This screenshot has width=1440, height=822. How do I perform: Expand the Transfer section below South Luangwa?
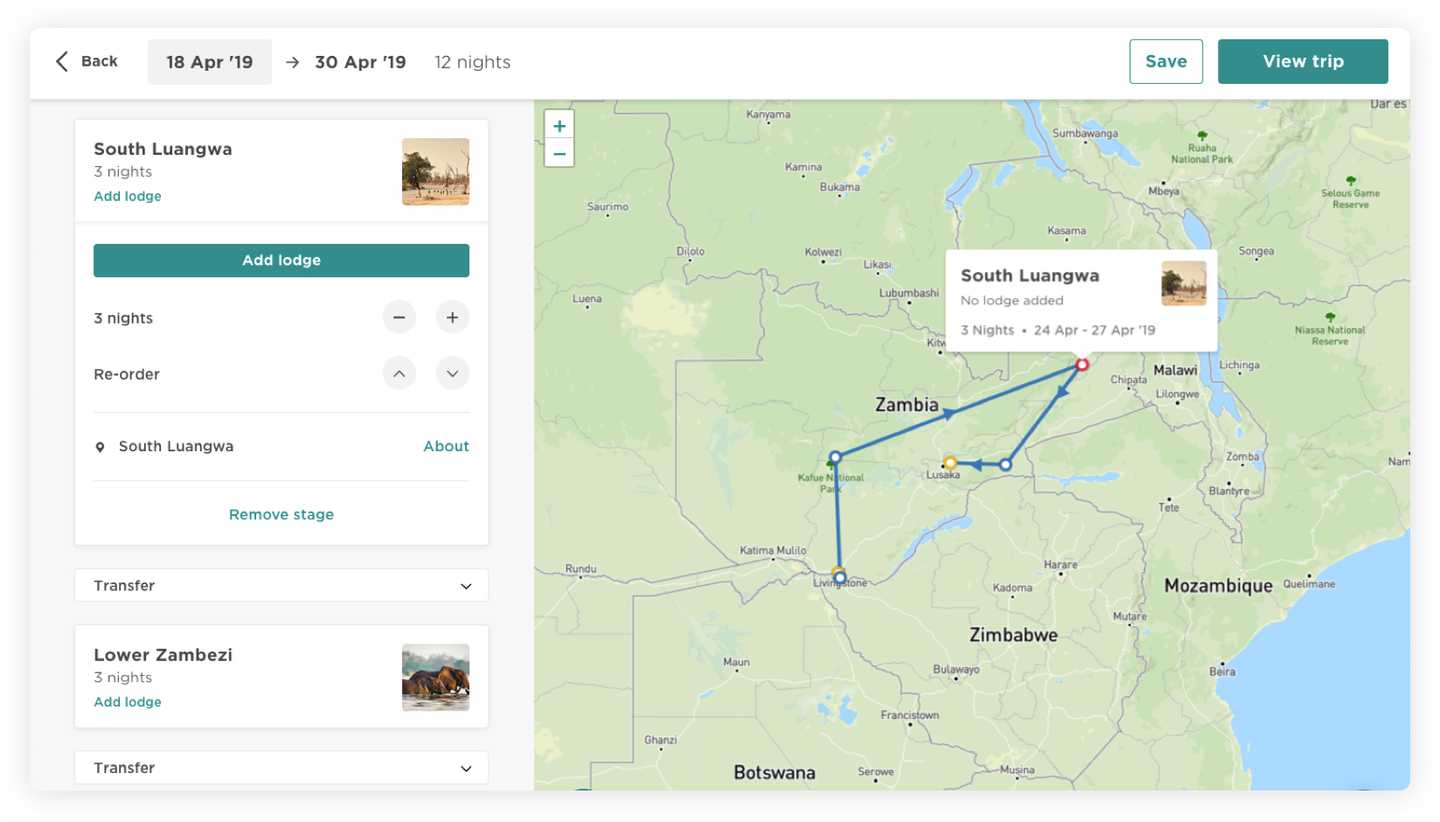coord(281,586)
